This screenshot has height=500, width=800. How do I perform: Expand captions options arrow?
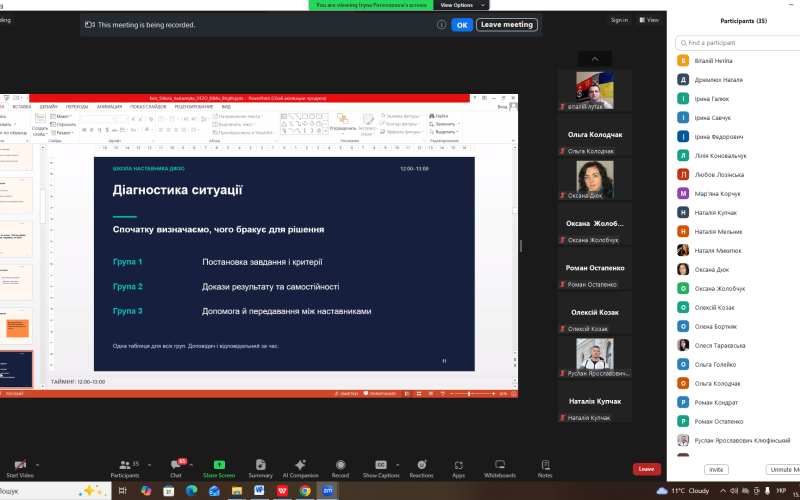[397, 465]
